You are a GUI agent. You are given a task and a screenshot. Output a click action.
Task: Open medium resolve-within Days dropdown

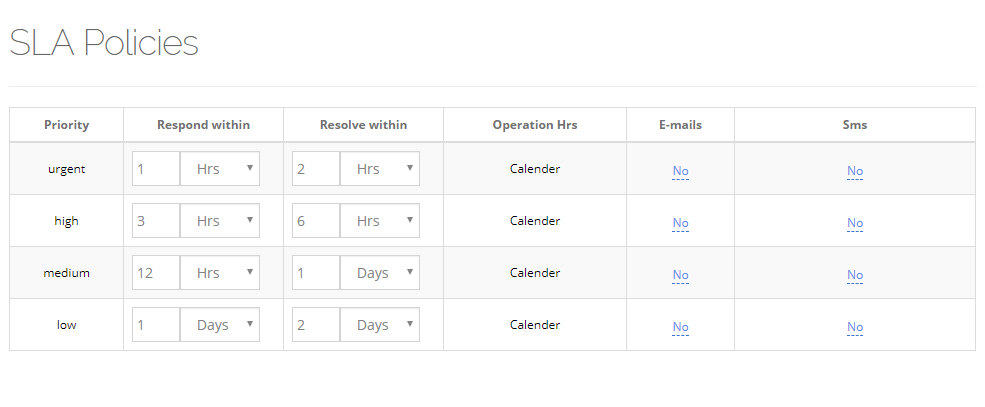tap(380, 273)
